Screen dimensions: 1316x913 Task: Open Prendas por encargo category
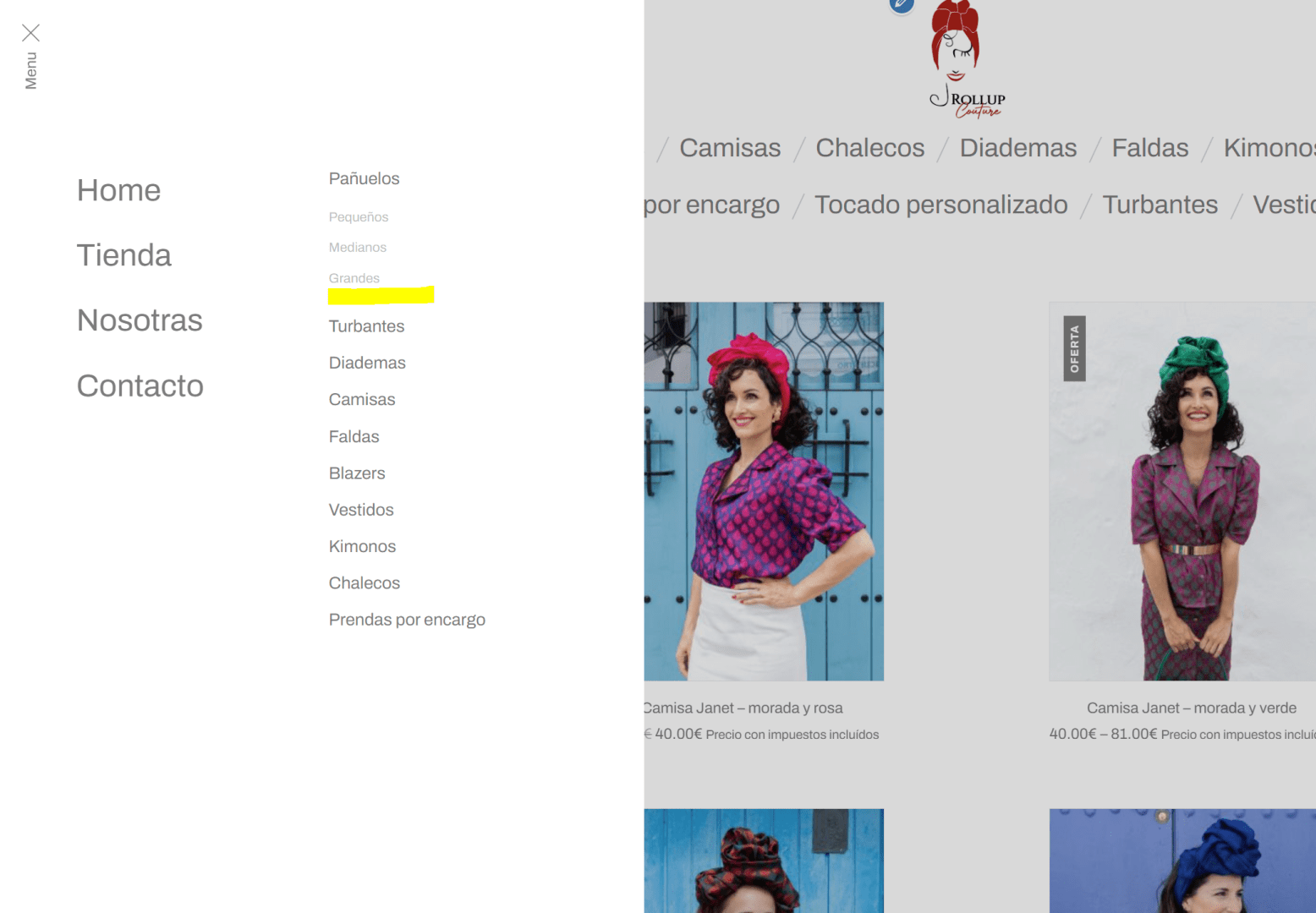click(407, 620)
